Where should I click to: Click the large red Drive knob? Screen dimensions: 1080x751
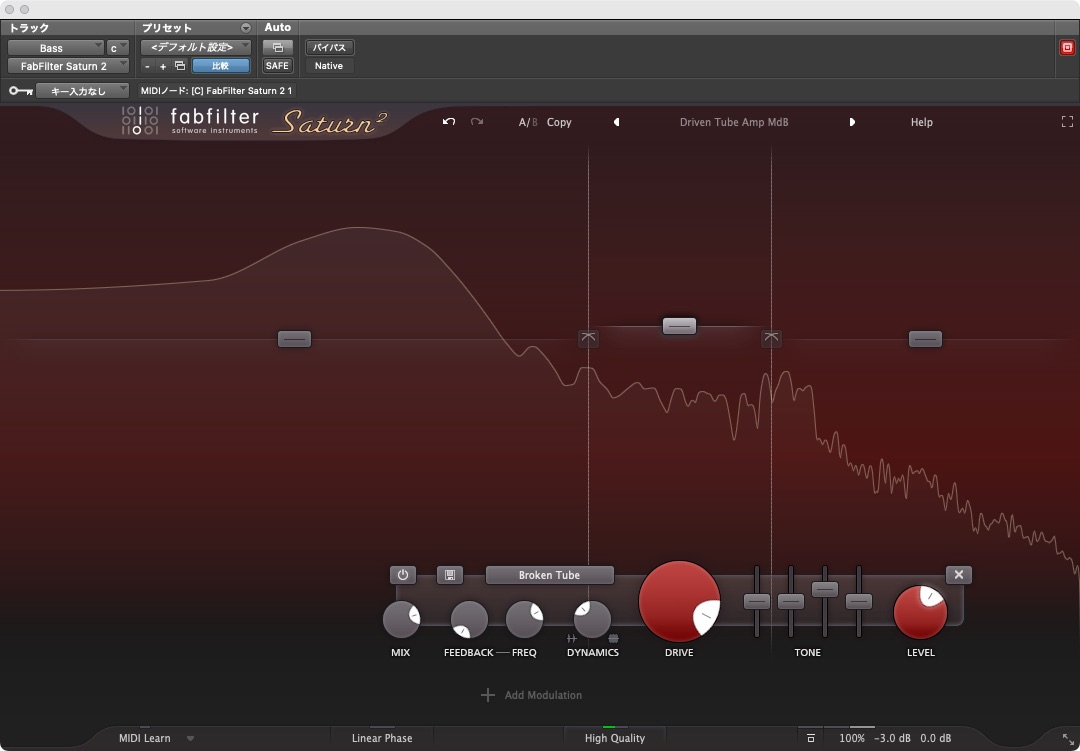pos(679,601)
